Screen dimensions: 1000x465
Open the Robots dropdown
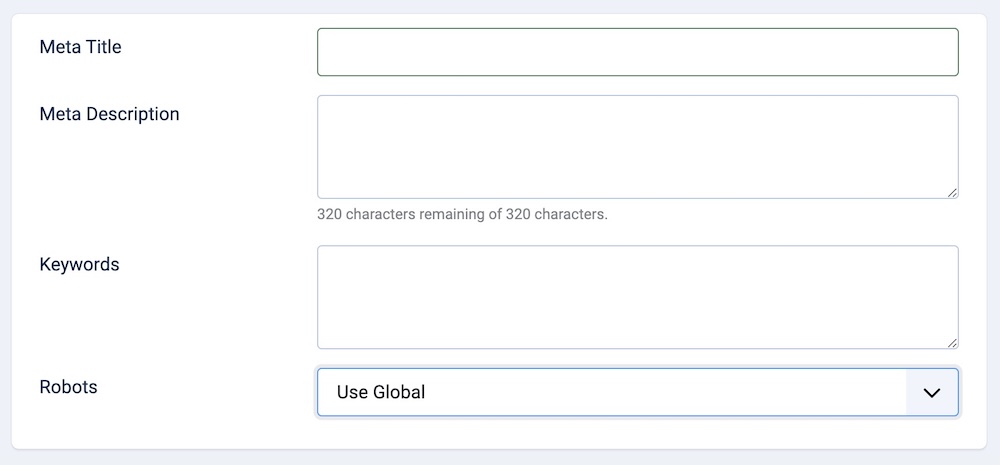click(637, 392)
